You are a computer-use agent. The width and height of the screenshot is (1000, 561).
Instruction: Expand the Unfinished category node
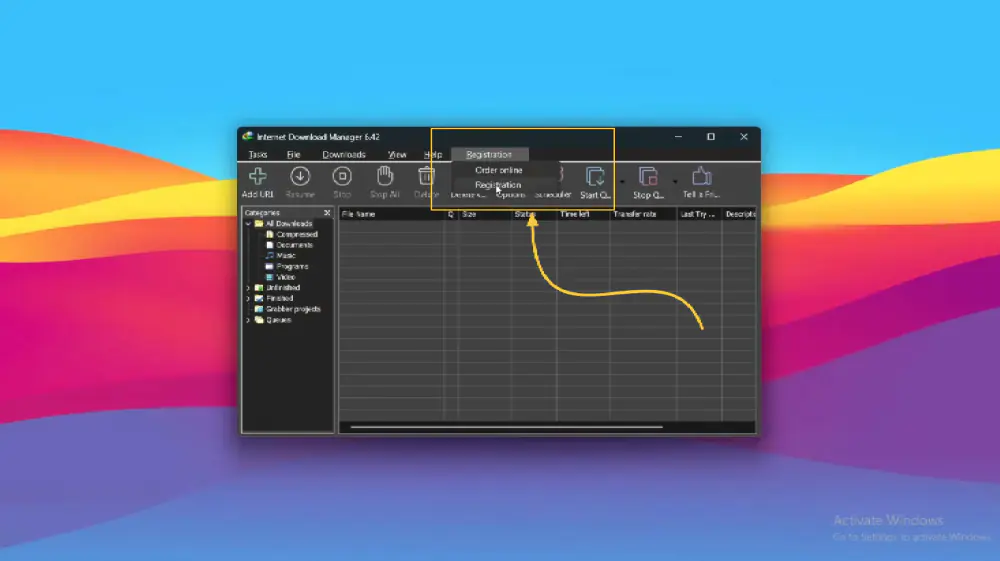coord(248,288)
